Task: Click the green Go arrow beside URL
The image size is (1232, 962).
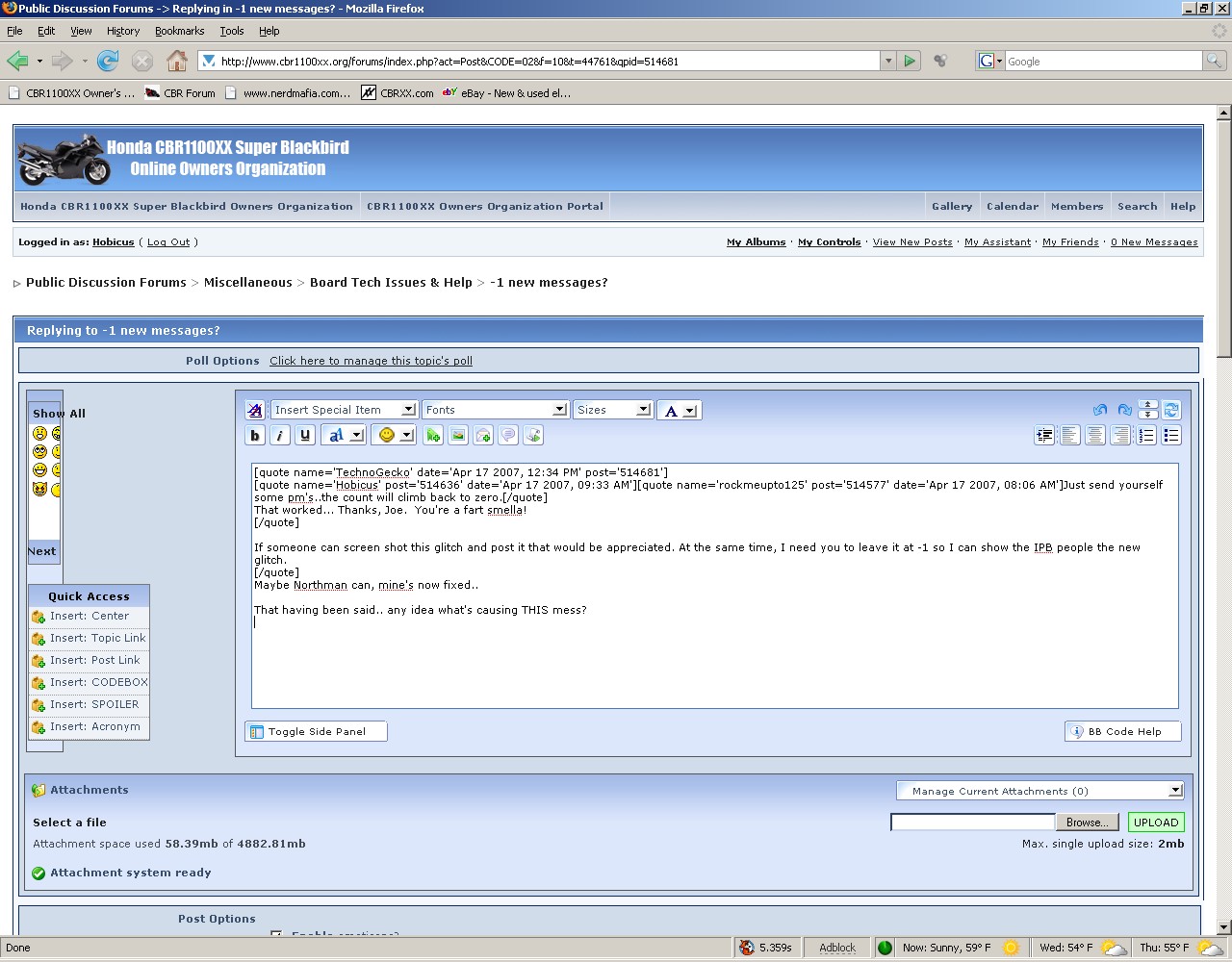Action: pyautogui.click(x=909, y=61)
